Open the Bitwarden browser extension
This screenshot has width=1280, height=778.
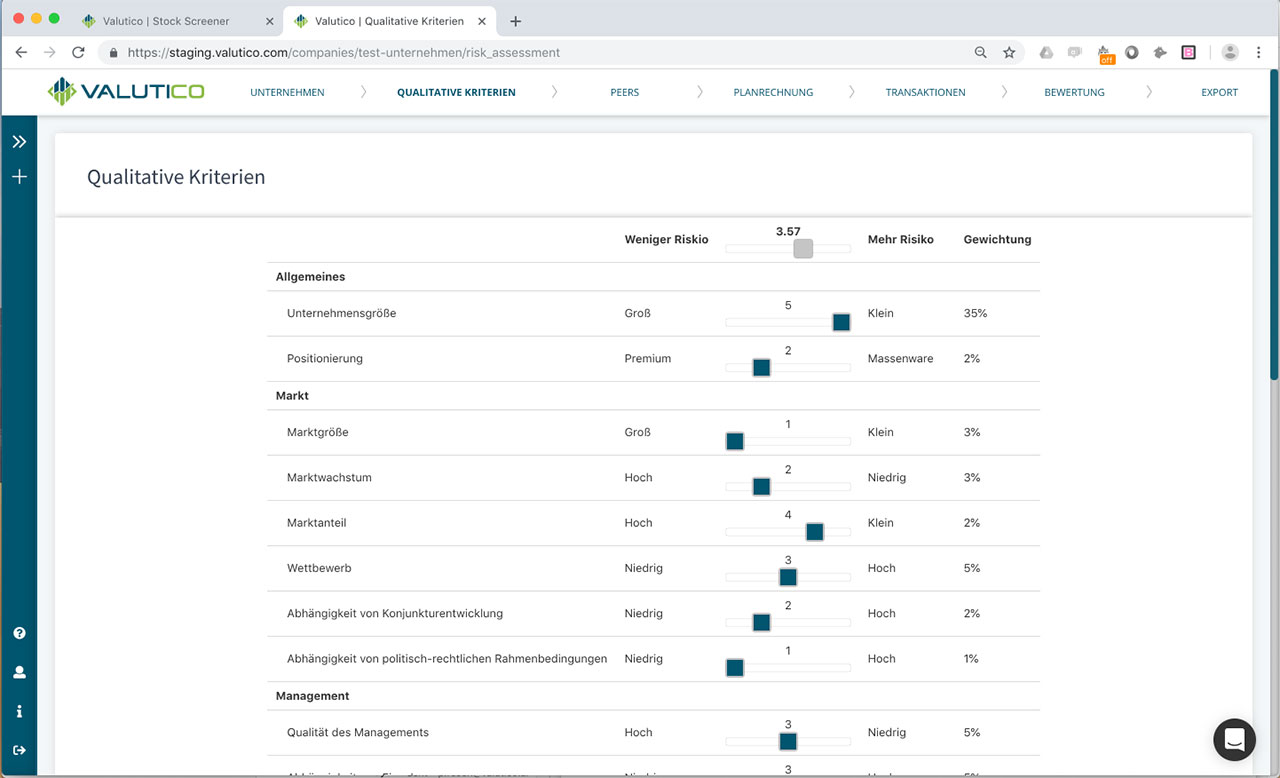(x=1187, y=51)
